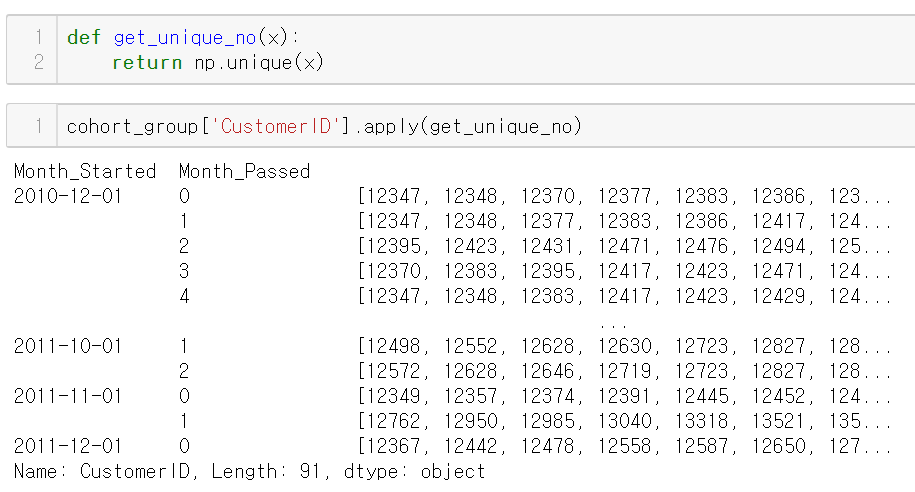The height and width of the screenshot is (492, 915).
Task: Click the cohort_group apply code cell
Action: (461, 126)
